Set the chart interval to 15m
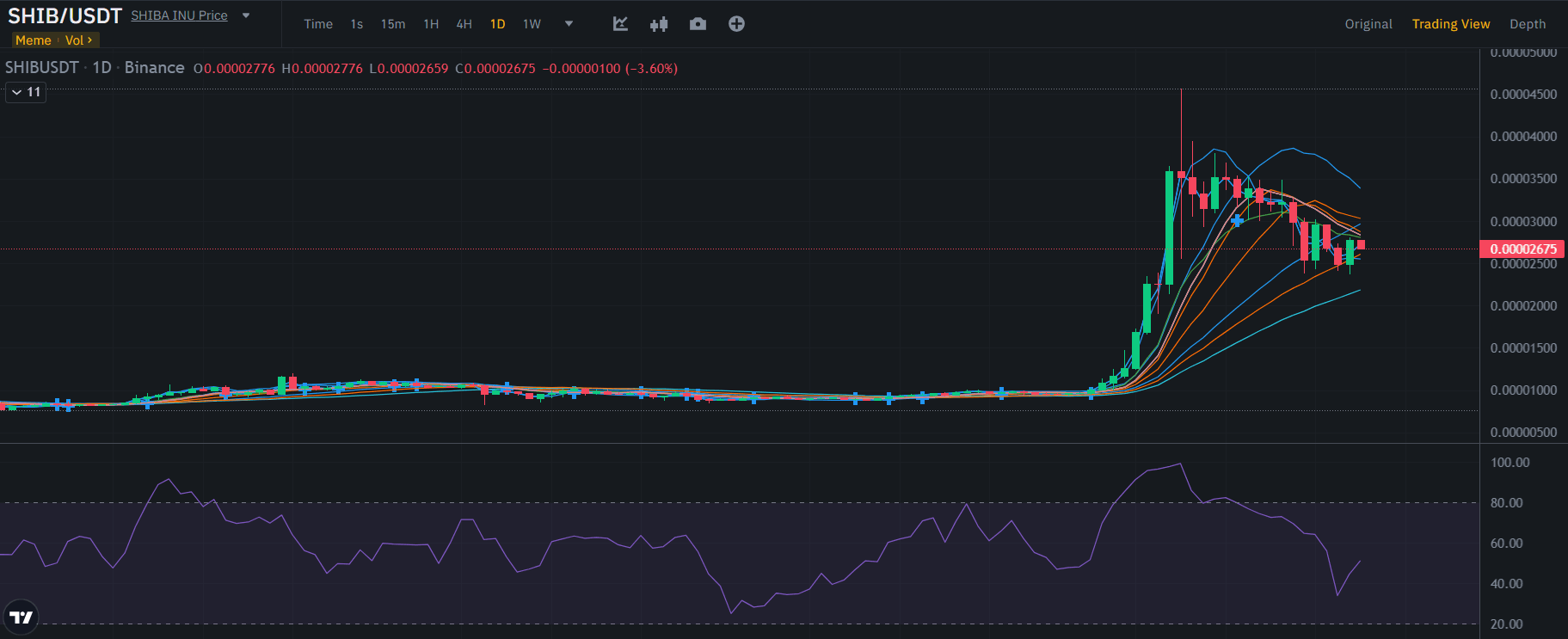 pyautogui.click(x=393, y=24)
